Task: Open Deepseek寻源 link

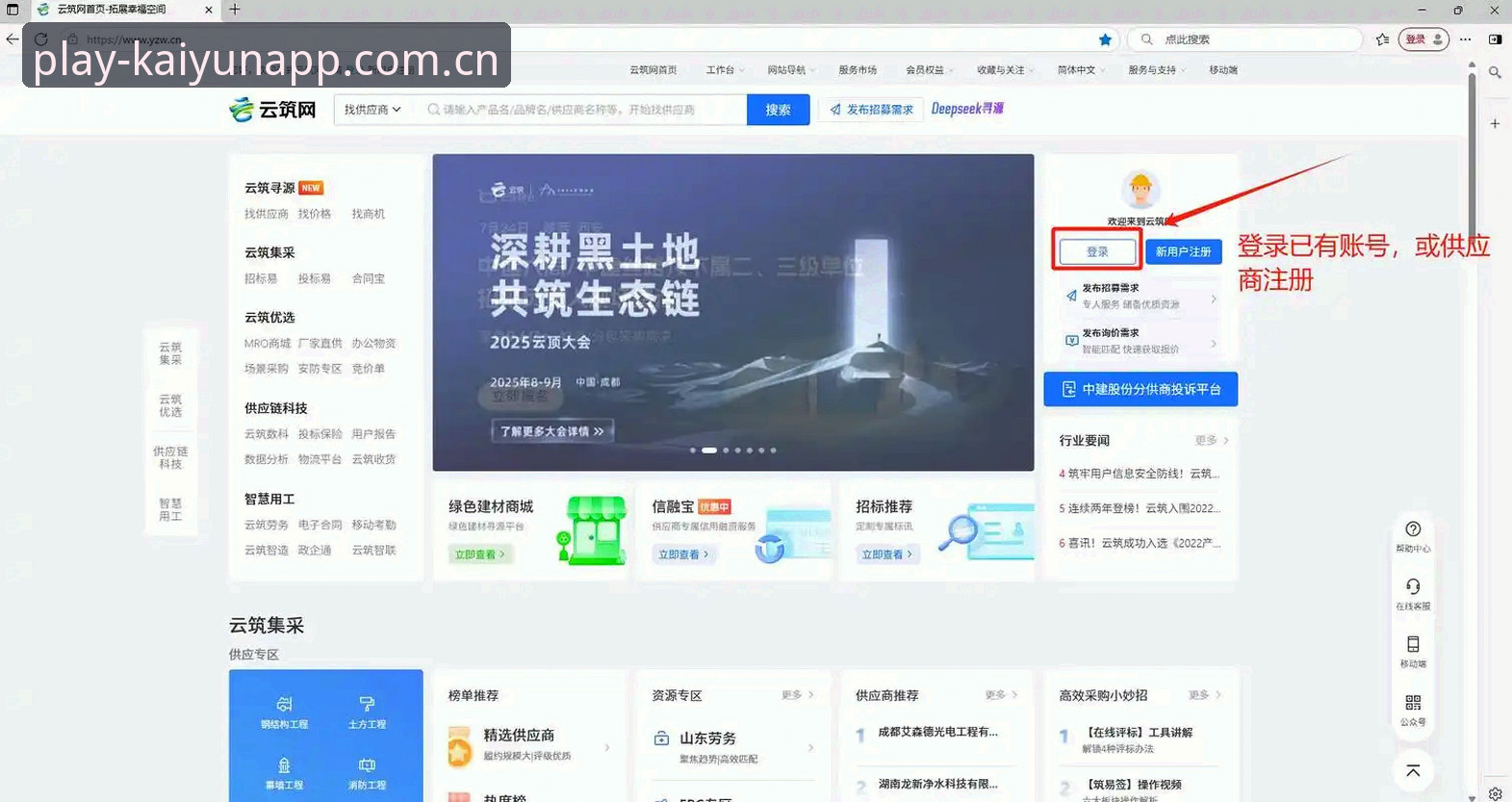Action: [967, 109]
